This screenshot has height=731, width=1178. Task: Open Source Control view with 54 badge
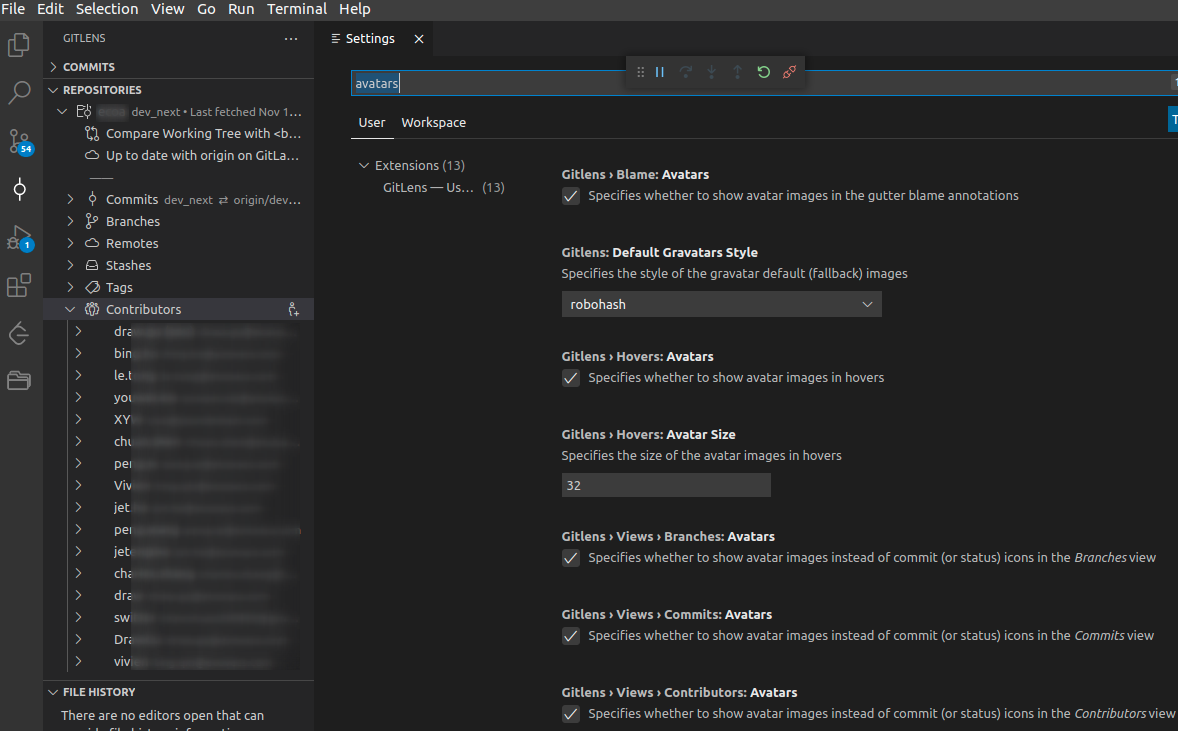pyautogui.click(x=20, y=141)
